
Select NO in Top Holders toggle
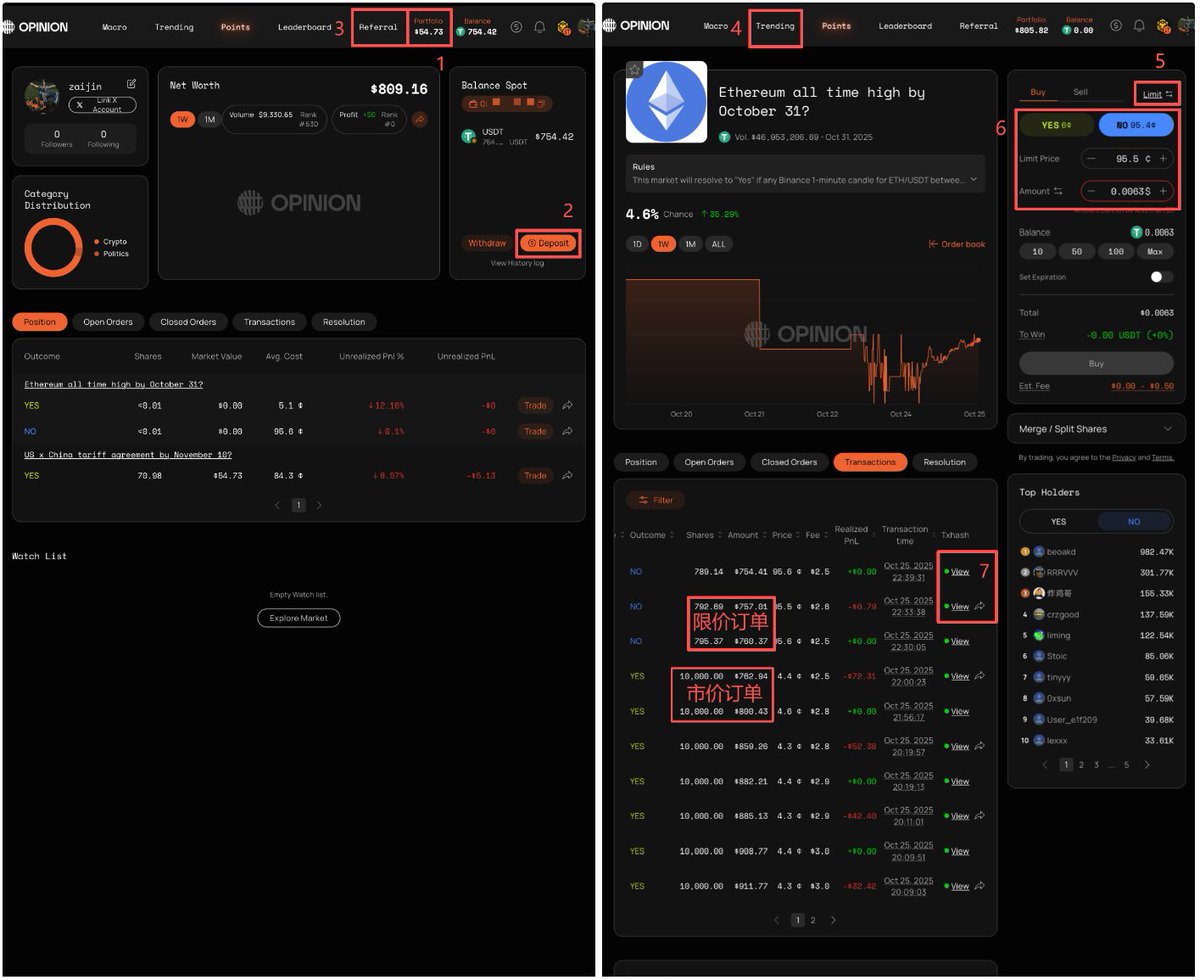pyautogui.click(x=1133, y=521)
